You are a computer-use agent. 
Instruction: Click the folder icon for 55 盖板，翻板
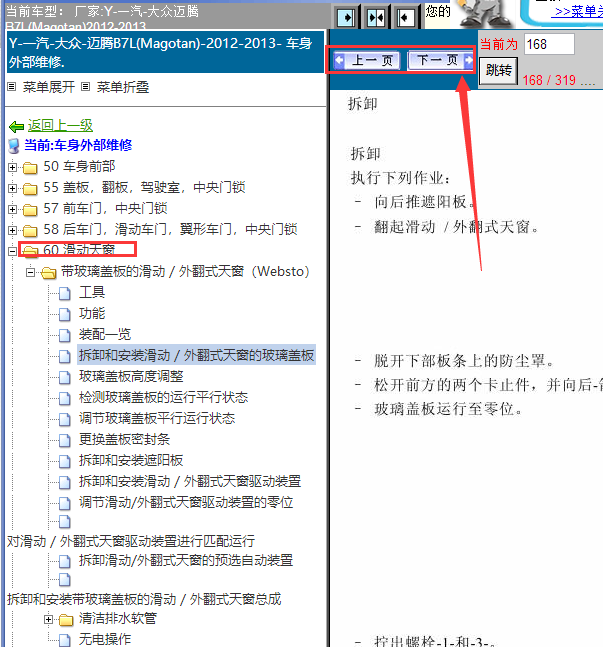30,189
